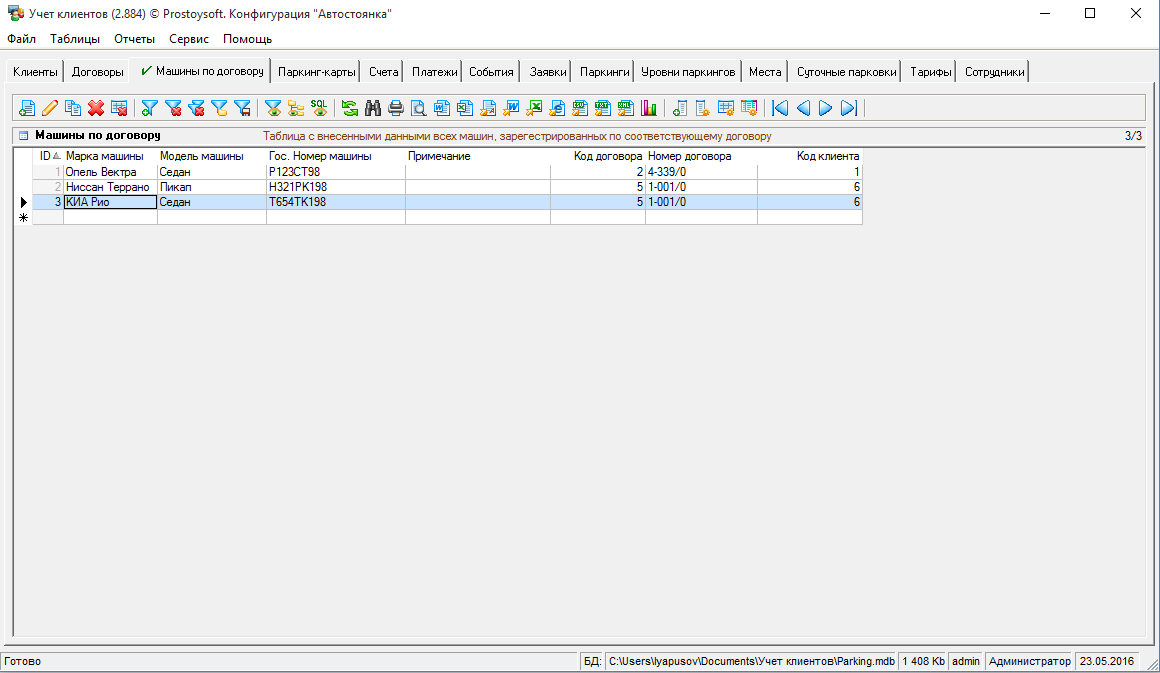This screenshot has width=1160, height=673.
Task: Open the binoculars search tool
Action: click(x=373, y=108)
